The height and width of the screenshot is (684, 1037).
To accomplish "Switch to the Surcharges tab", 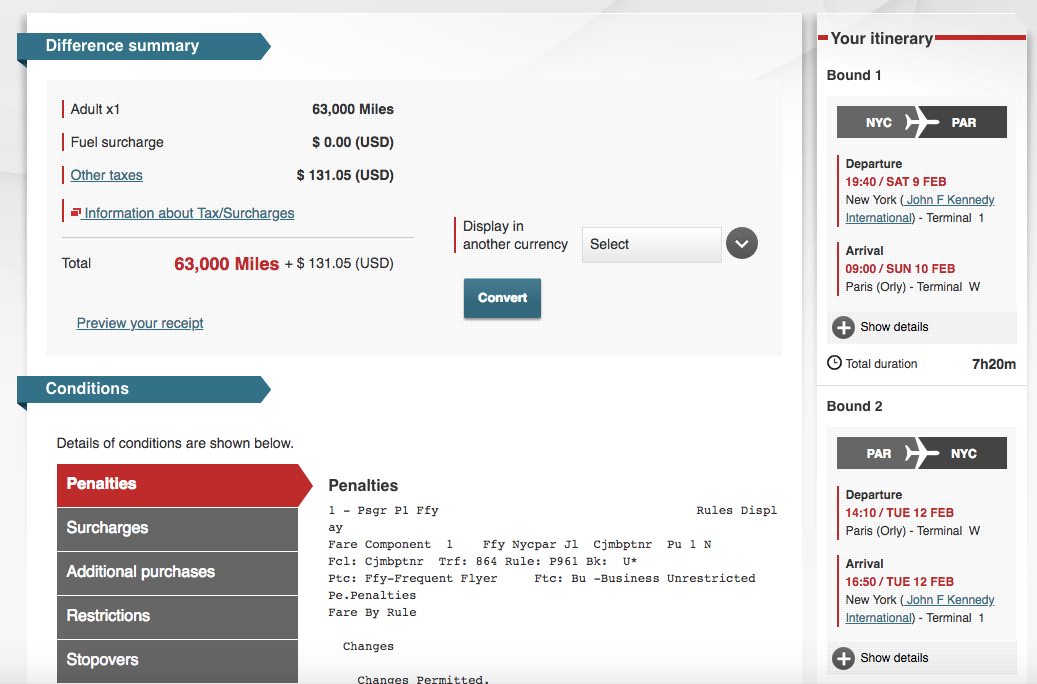I will click(x=177, y=528).
